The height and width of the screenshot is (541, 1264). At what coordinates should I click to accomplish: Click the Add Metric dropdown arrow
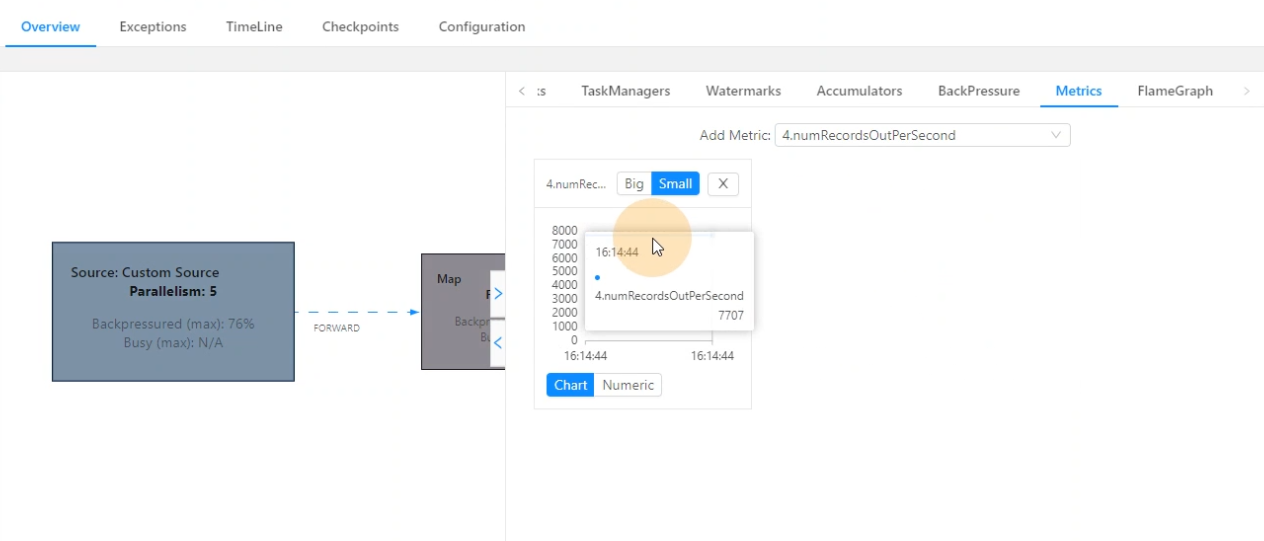[1056, 135]
